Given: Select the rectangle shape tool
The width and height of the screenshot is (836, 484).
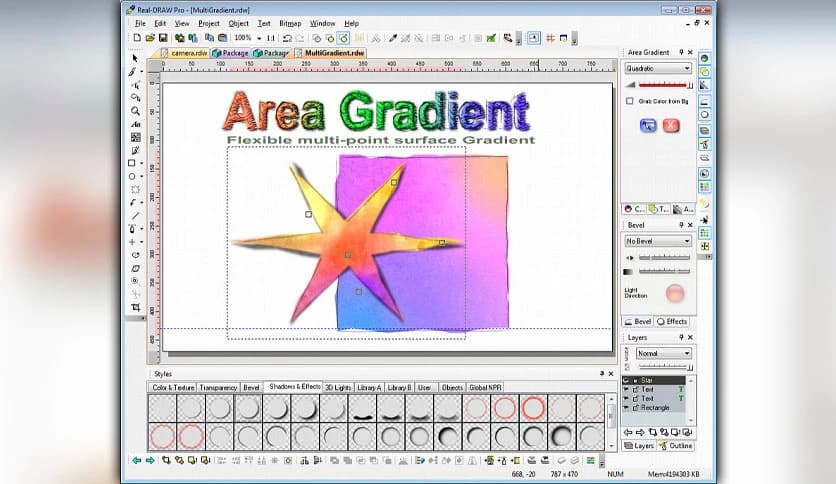Looking at the screenshot, I should pos(132,163).
